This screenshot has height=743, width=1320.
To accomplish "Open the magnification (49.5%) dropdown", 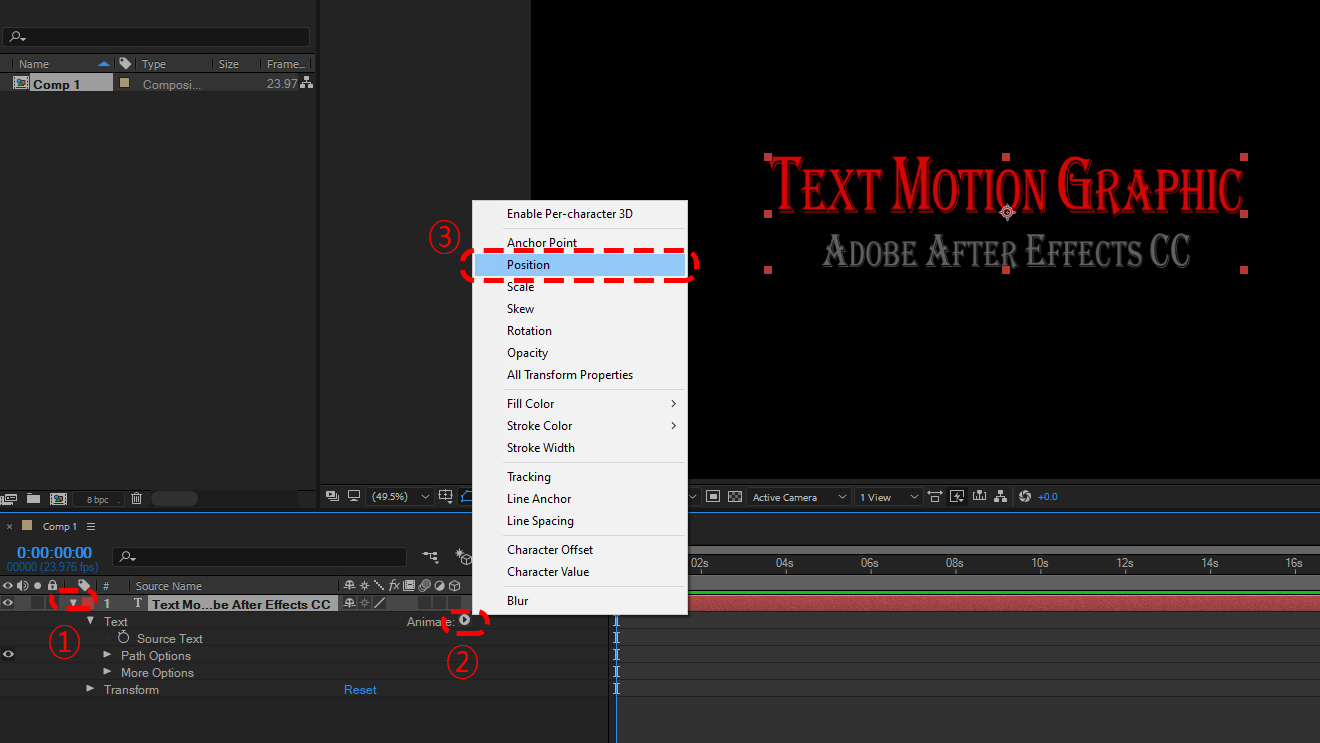I will point(399,496).
